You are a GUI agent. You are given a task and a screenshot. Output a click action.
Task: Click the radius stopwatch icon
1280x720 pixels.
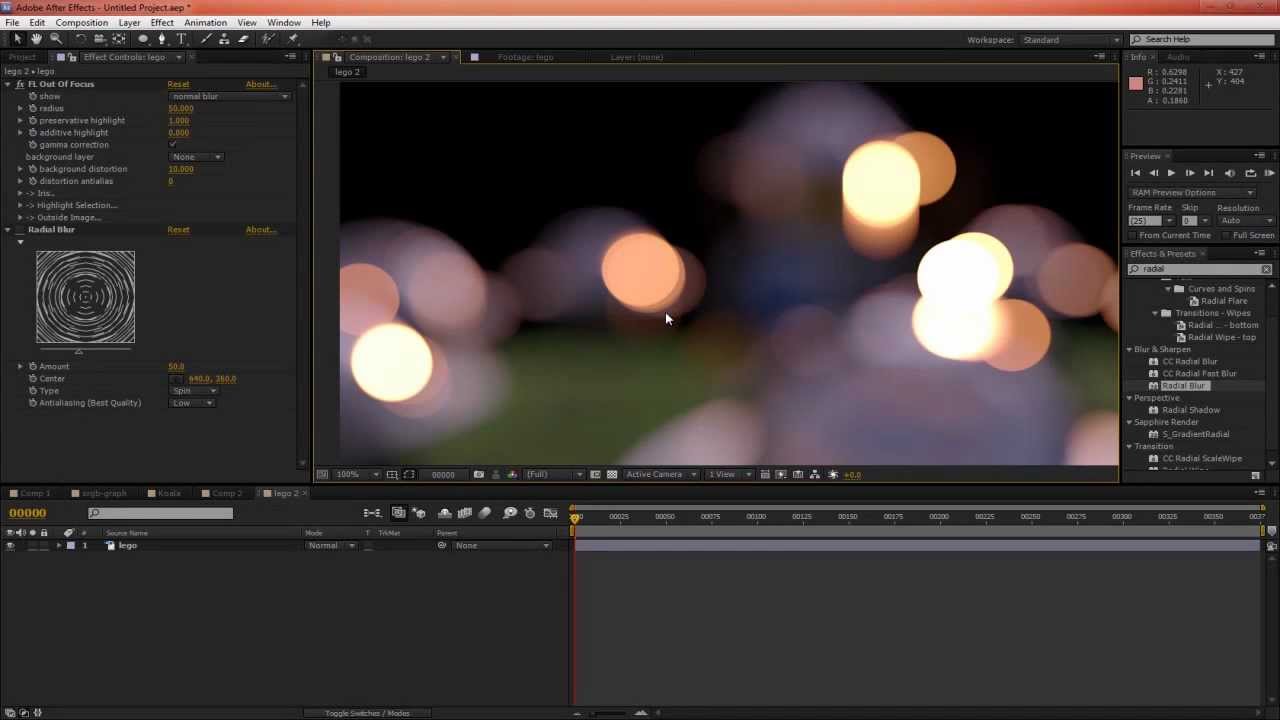32,108
